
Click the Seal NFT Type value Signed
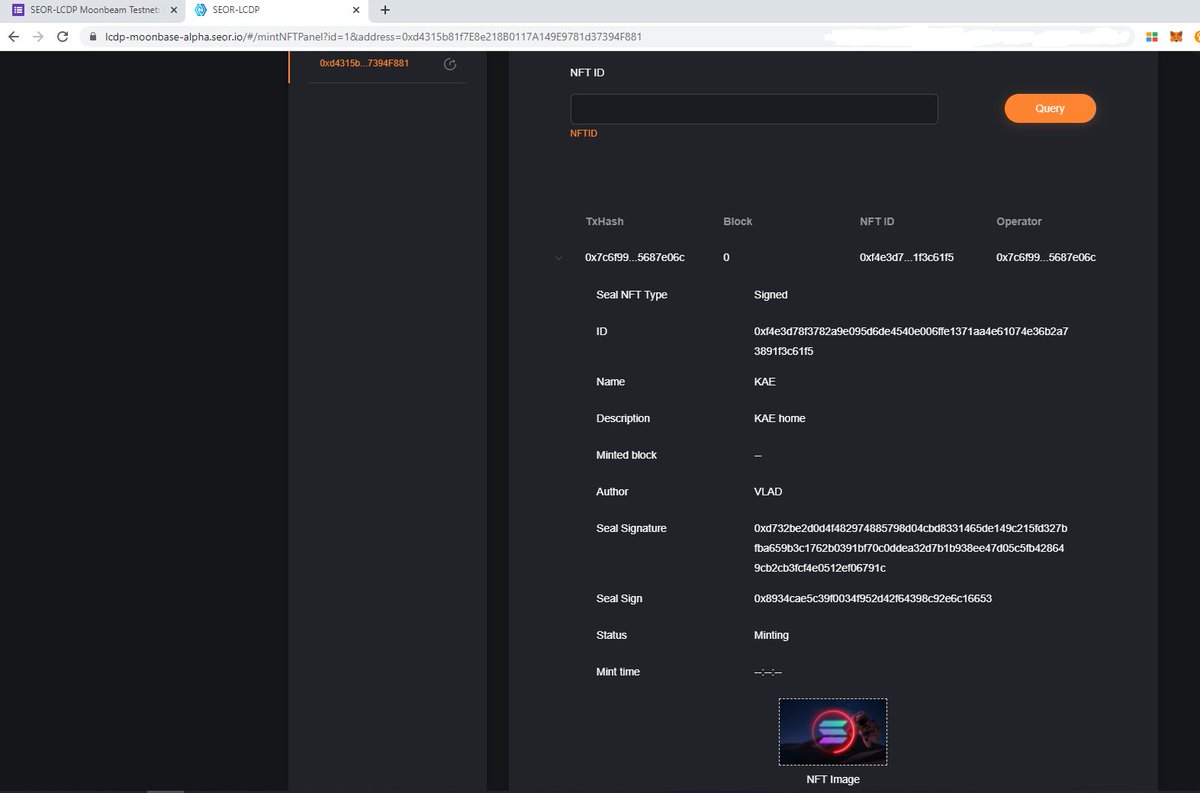(x=771, y=295)
